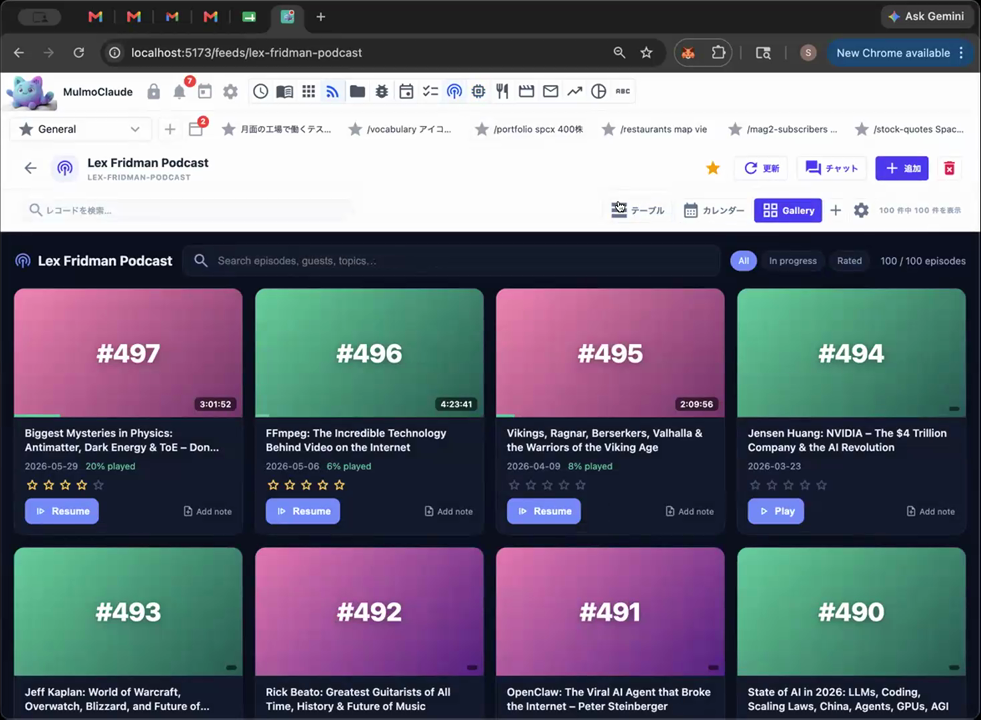
Task: Open the apps grid icon
Action: (x=308, y=91)
